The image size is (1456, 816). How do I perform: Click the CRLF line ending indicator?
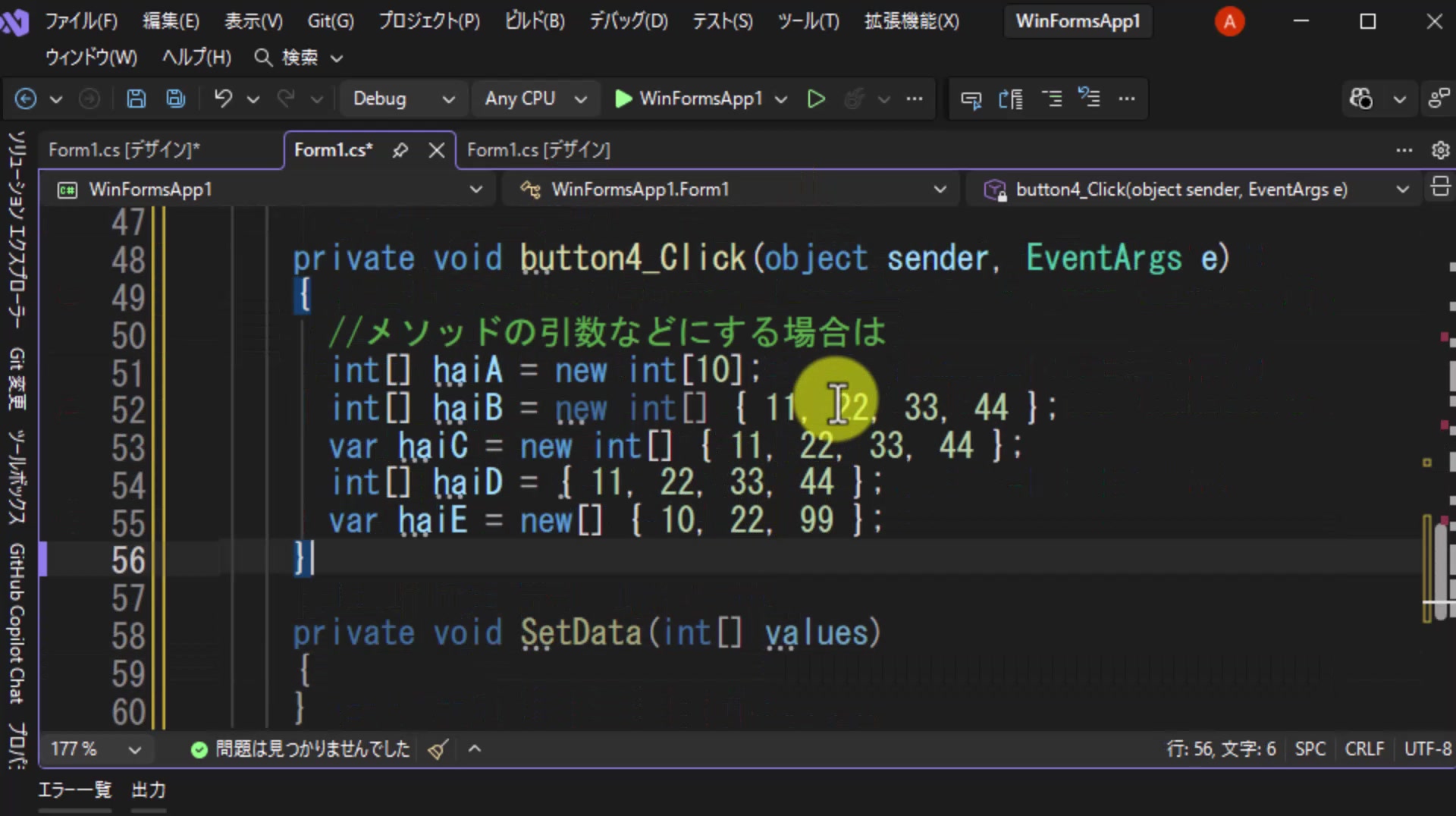click(1364, 749)
